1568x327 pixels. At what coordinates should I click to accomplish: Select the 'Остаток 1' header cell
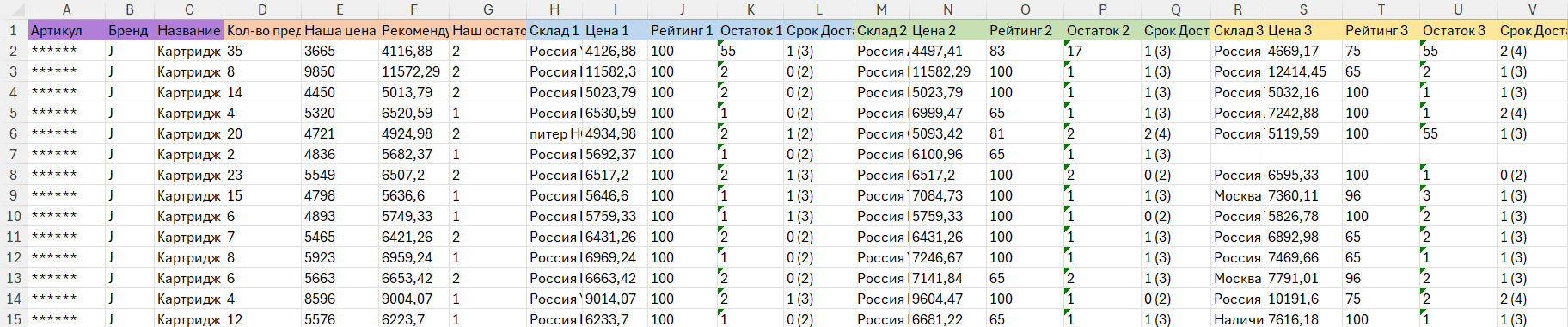[x=750, y=30]
